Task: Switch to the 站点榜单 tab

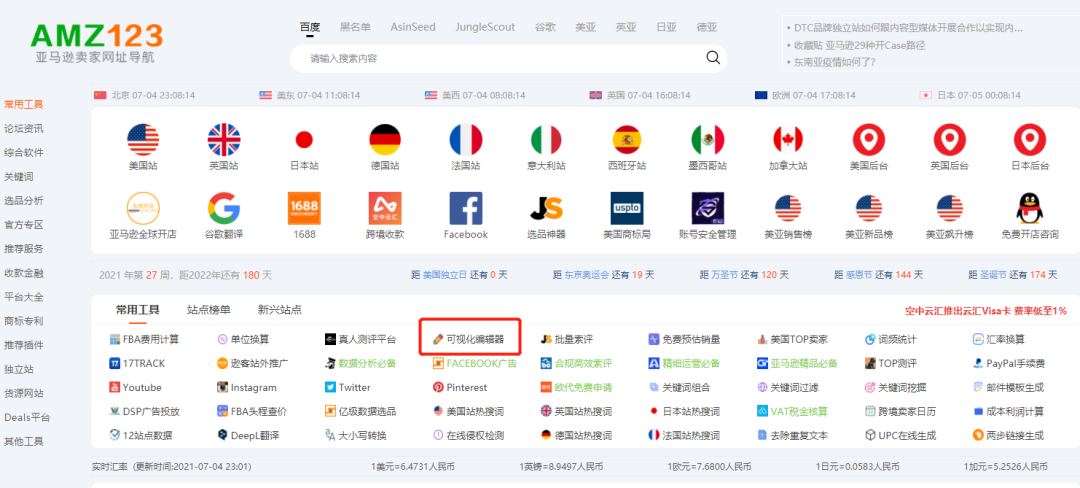Action: 209,310
